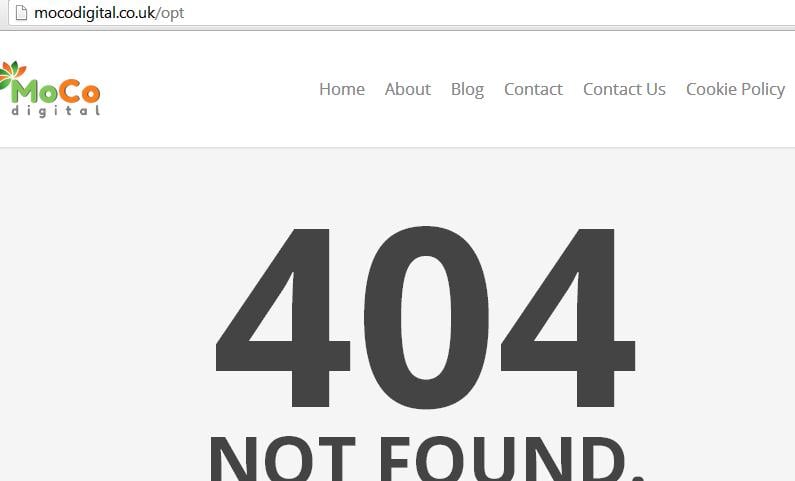Go to the About page

408,89
